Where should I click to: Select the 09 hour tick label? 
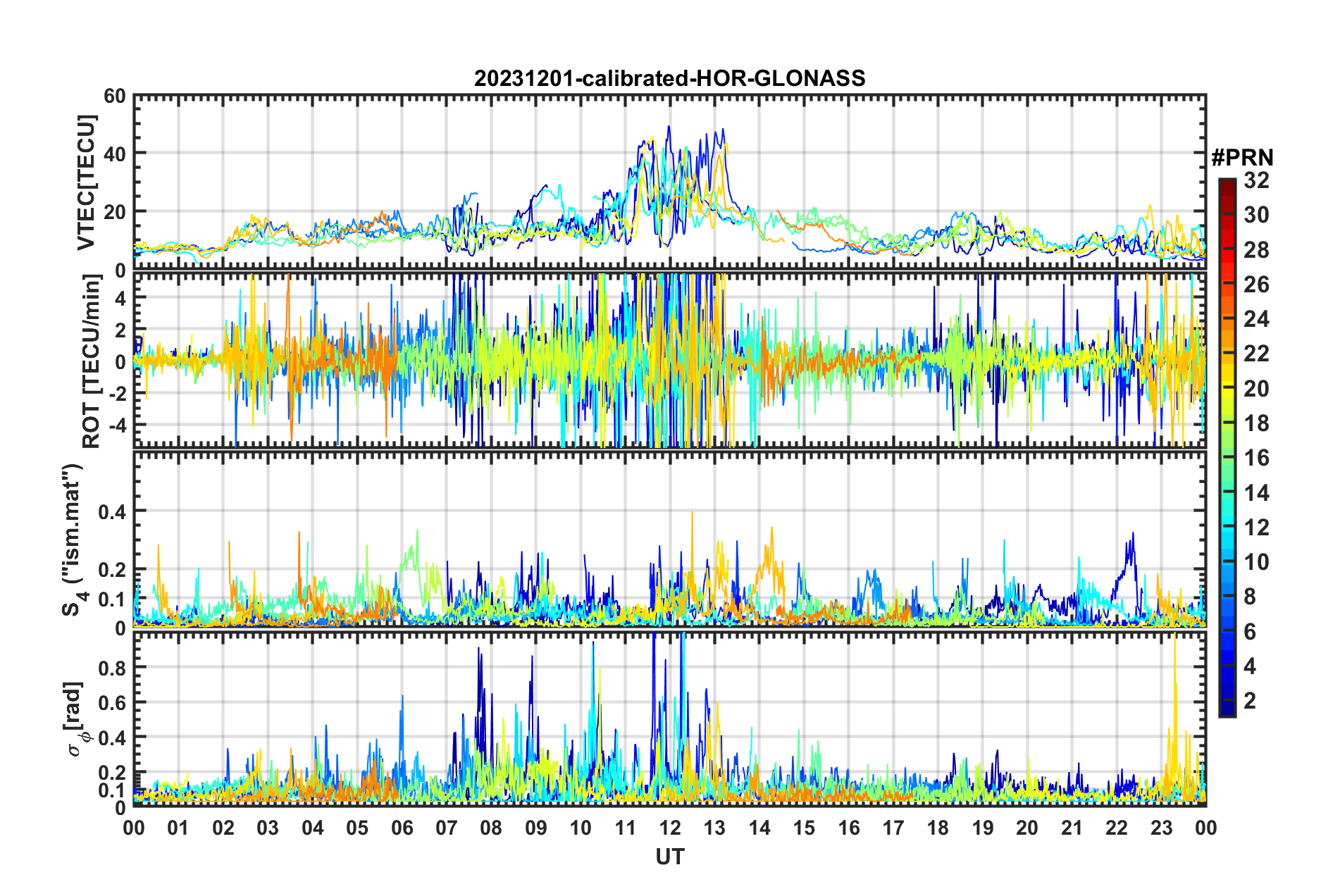click(x=536, y=828)
